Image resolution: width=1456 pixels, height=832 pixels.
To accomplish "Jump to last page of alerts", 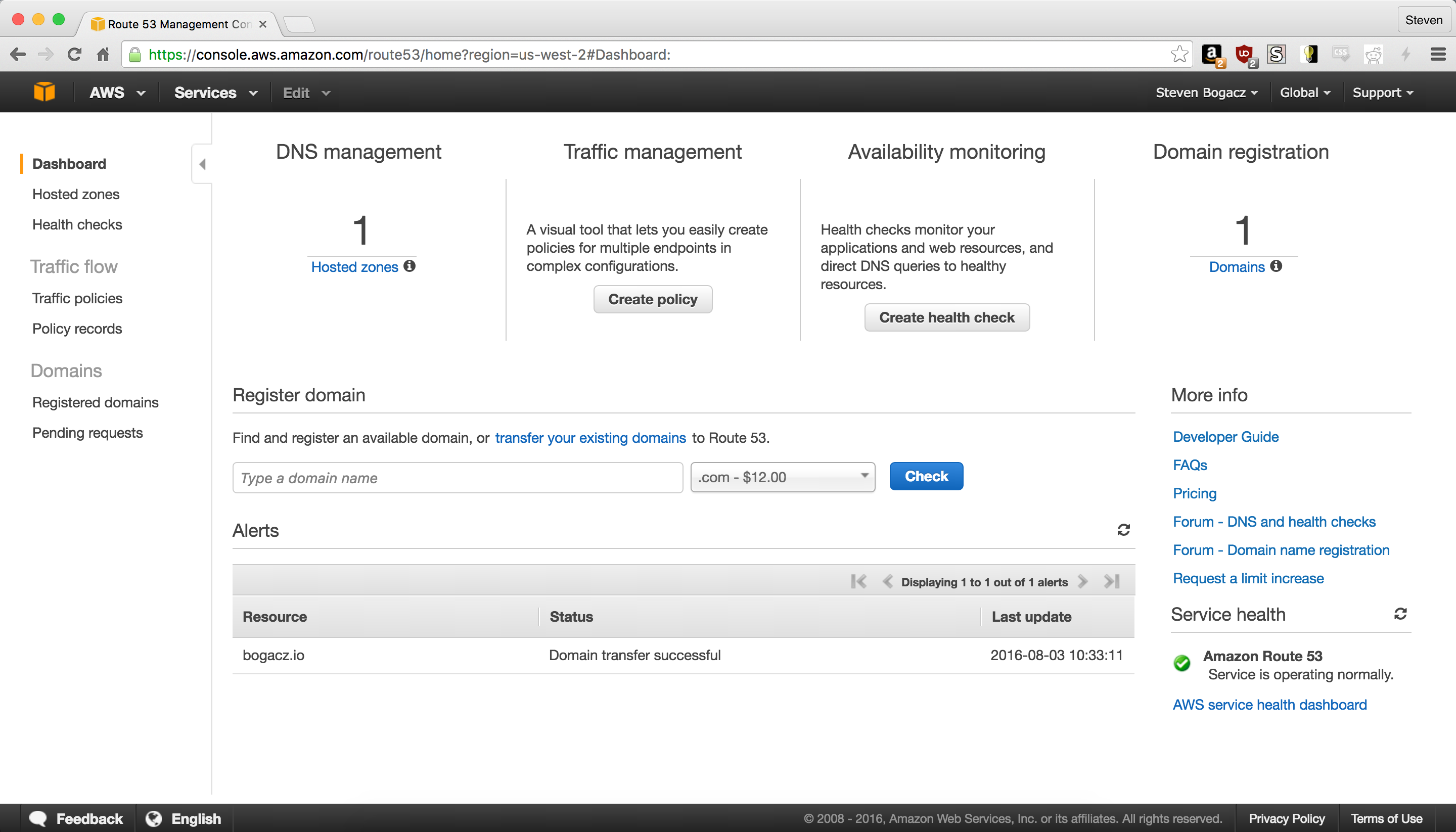I will click(x=1111, y=582).
